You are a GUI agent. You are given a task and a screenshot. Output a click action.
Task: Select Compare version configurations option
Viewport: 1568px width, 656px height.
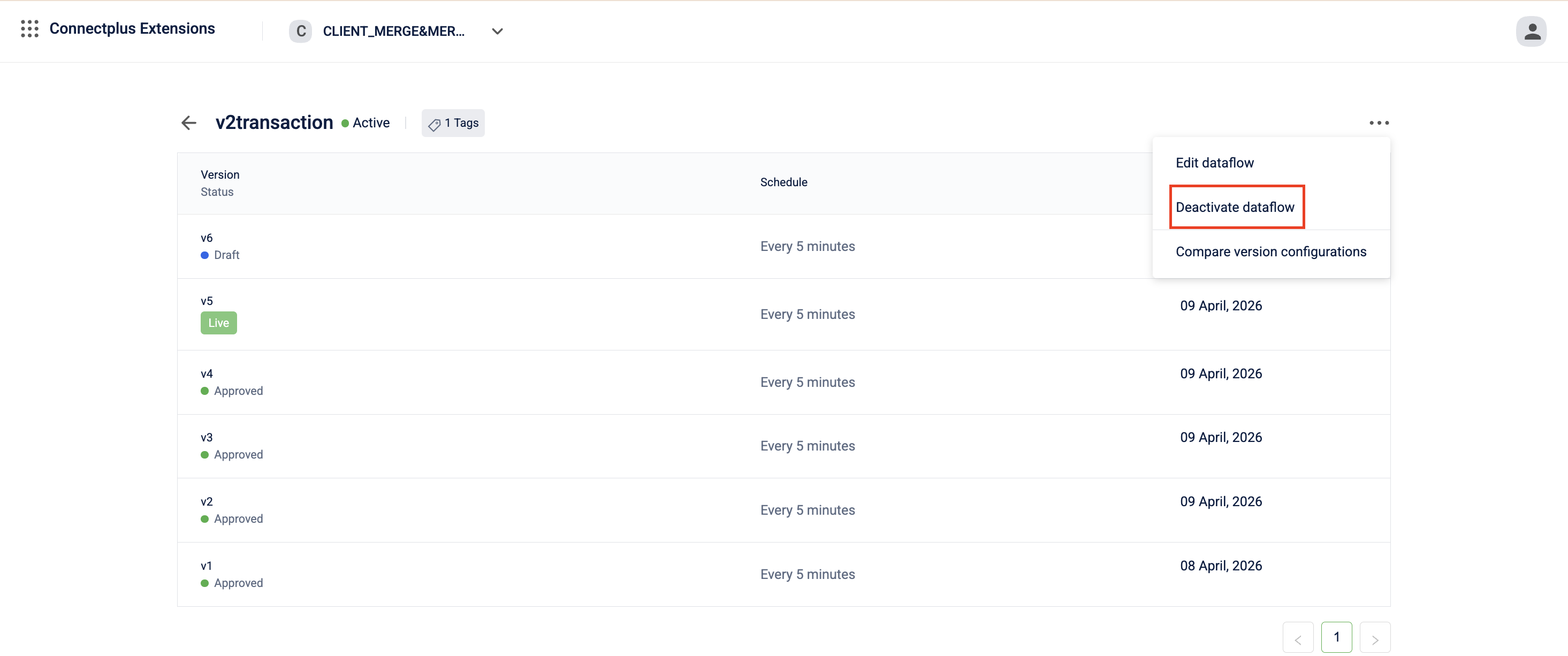point(1270,252)
